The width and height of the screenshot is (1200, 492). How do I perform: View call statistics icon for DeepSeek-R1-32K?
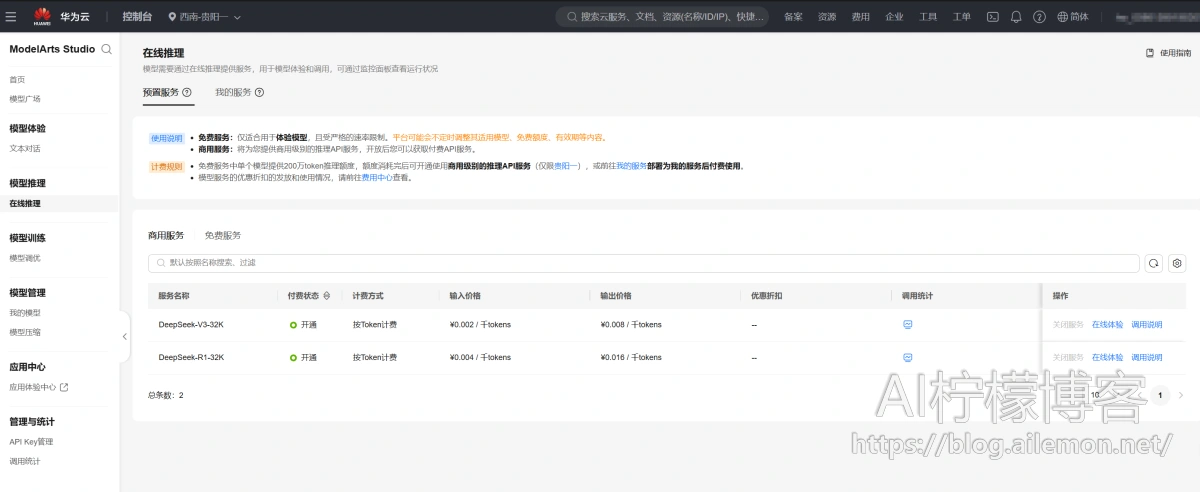click(908, 357)
